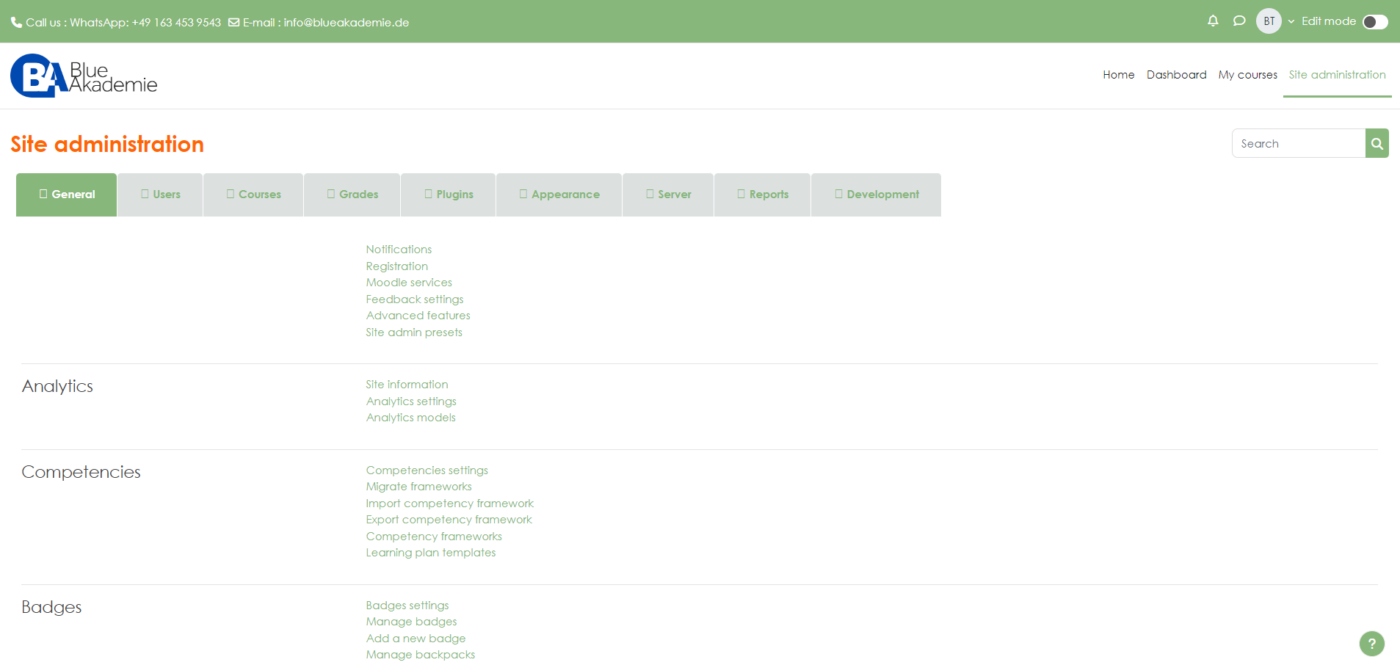Open Badges settings link

click(407, 605)
